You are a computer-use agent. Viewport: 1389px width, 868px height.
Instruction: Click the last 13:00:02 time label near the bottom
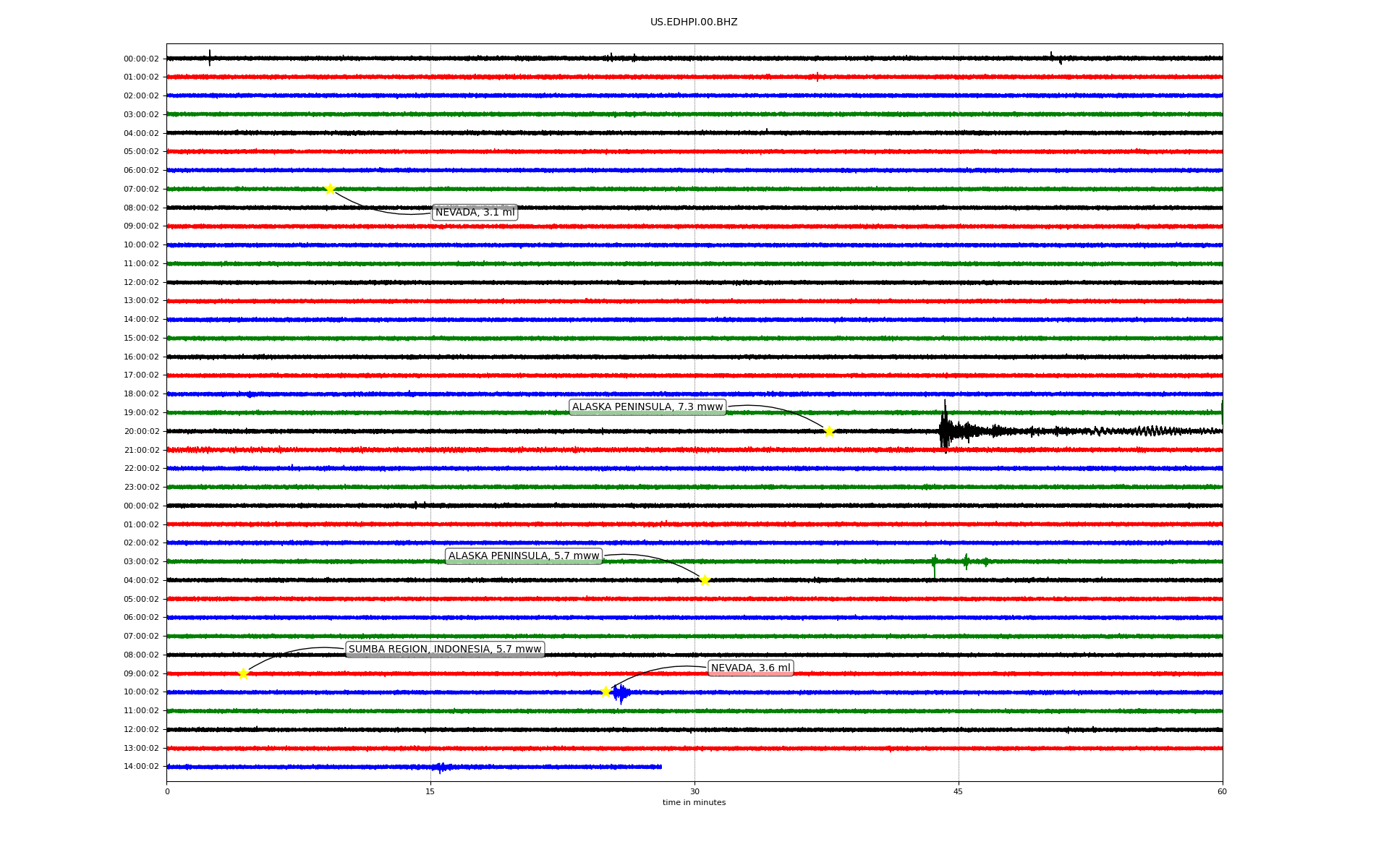pyautogui.click(x=141, y=749)
